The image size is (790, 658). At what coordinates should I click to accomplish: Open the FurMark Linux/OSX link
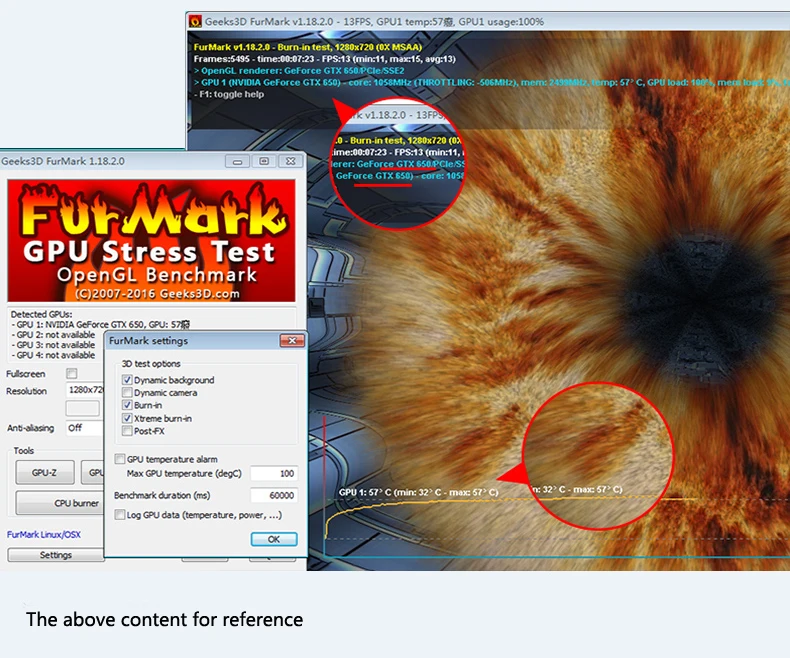click(44, 535)
